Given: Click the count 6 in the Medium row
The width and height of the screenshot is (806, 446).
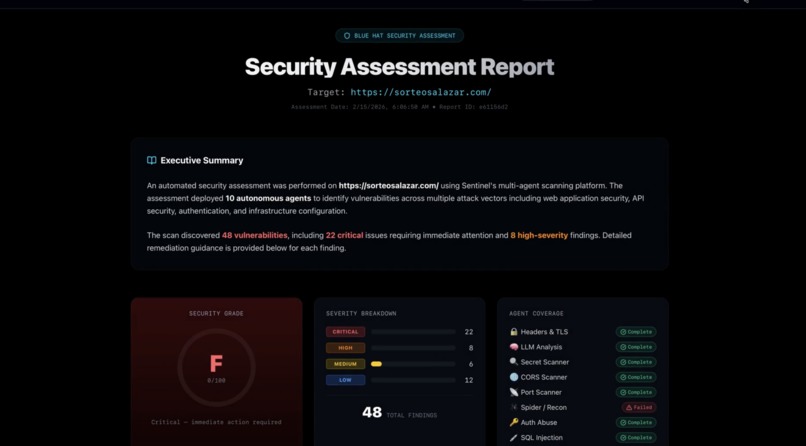Looking at the screenshot, I should pyautogui.click(x=471, y=364).
